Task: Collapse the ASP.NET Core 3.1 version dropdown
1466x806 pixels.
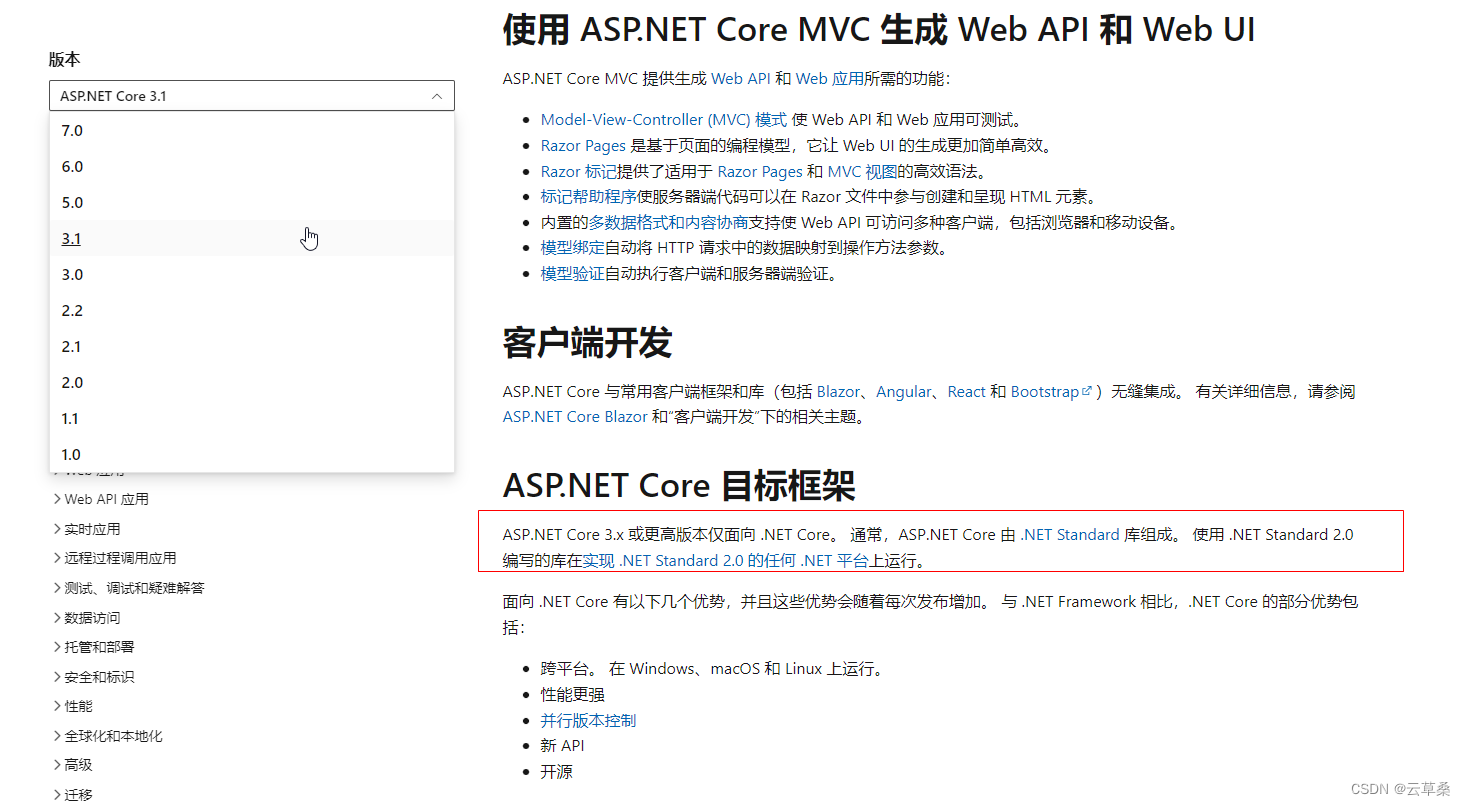Action: click(252, 96)
